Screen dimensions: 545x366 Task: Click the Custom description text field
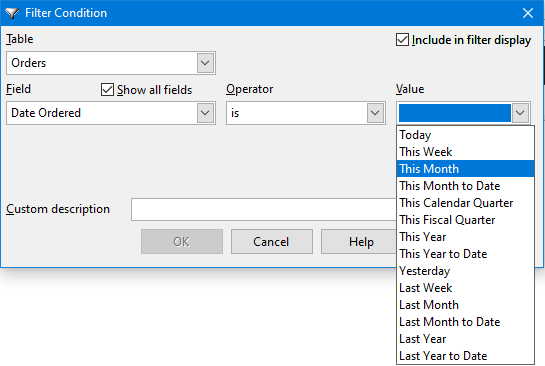click(x=263, y=210)
